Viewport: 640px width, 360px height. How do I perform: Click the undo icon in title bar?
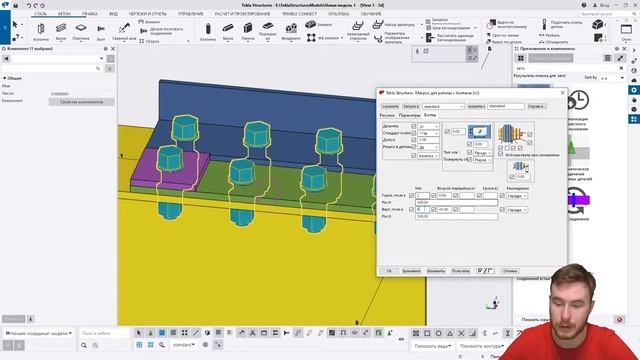point(29,6)
